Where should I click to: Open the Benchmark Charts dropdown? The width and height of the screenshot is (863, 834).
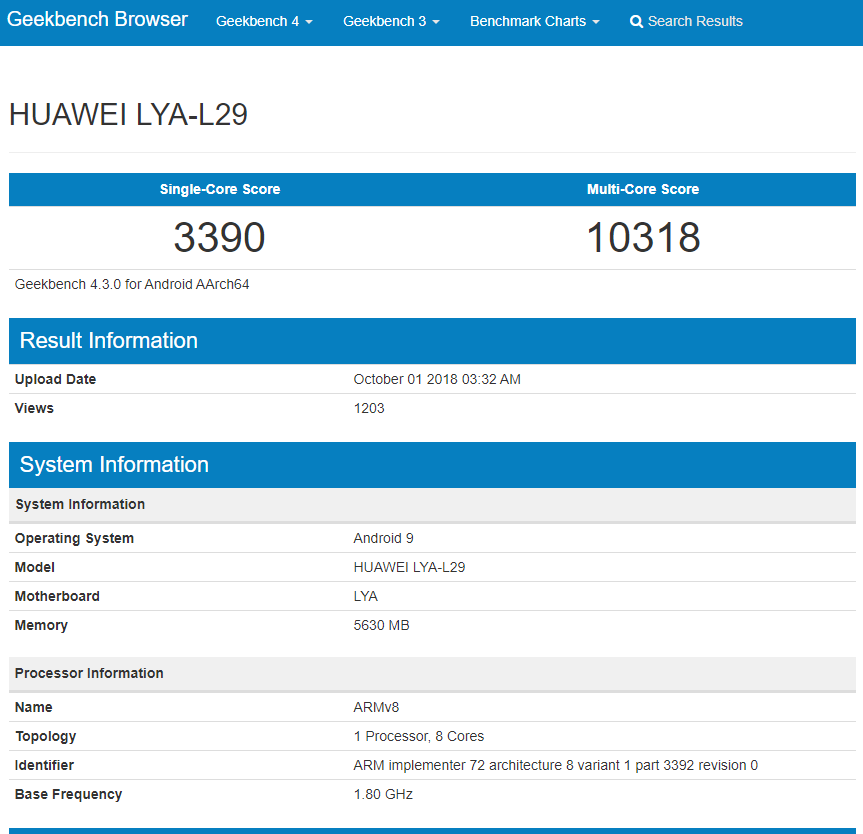[x=534, y=21]
